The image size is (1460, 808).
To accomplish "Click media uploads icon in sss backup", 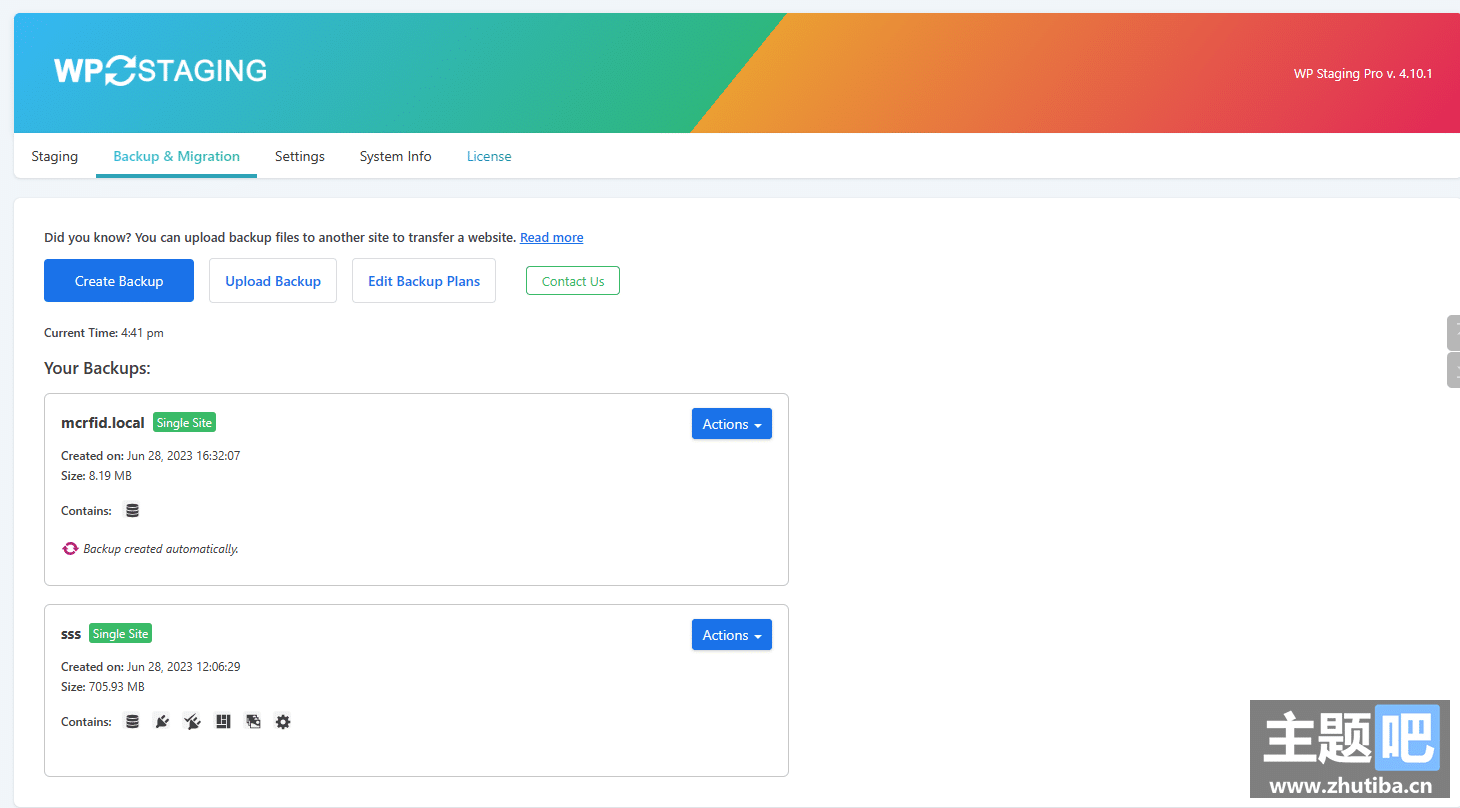I will tap(253, 721).
